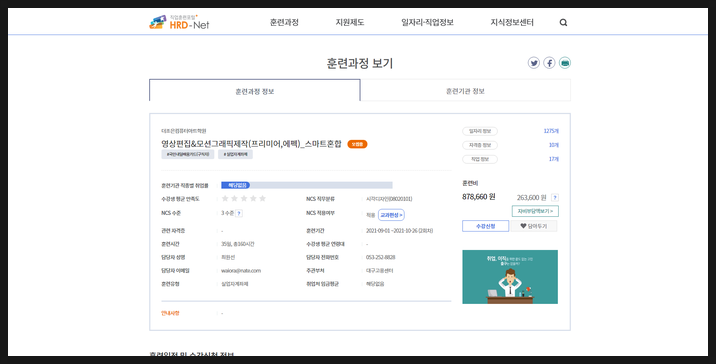The height and width of the screenshot is (364, 716).
Task: Click the print icon
Action: 565,63
